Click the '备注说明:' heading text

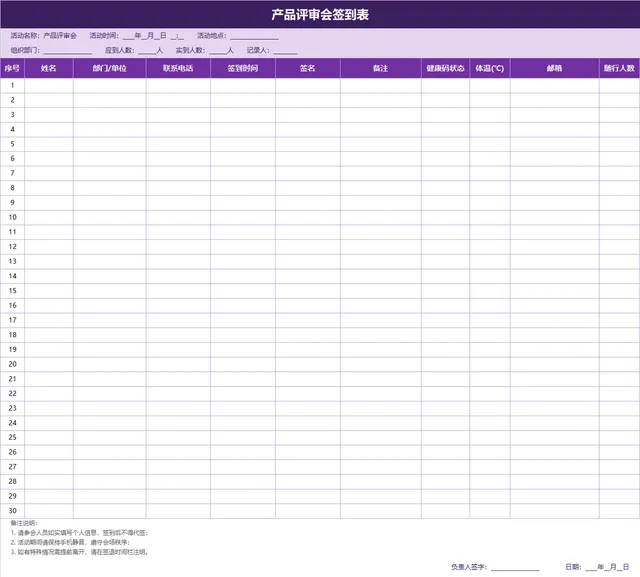pos(24,523)
